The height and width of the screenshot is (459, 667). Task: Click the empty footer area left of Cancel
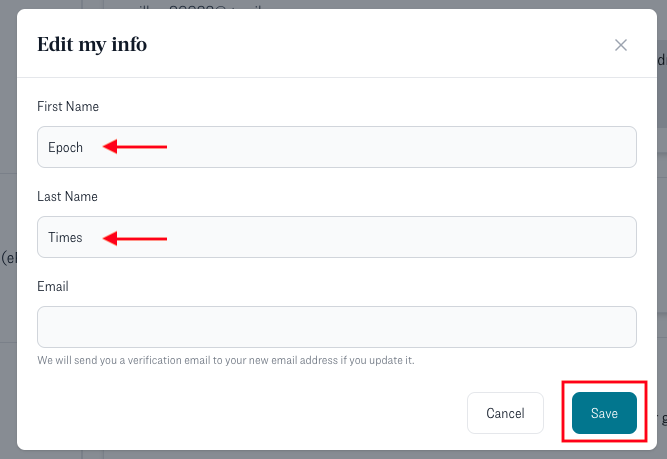pyautogui.click(x=250, y=413)
